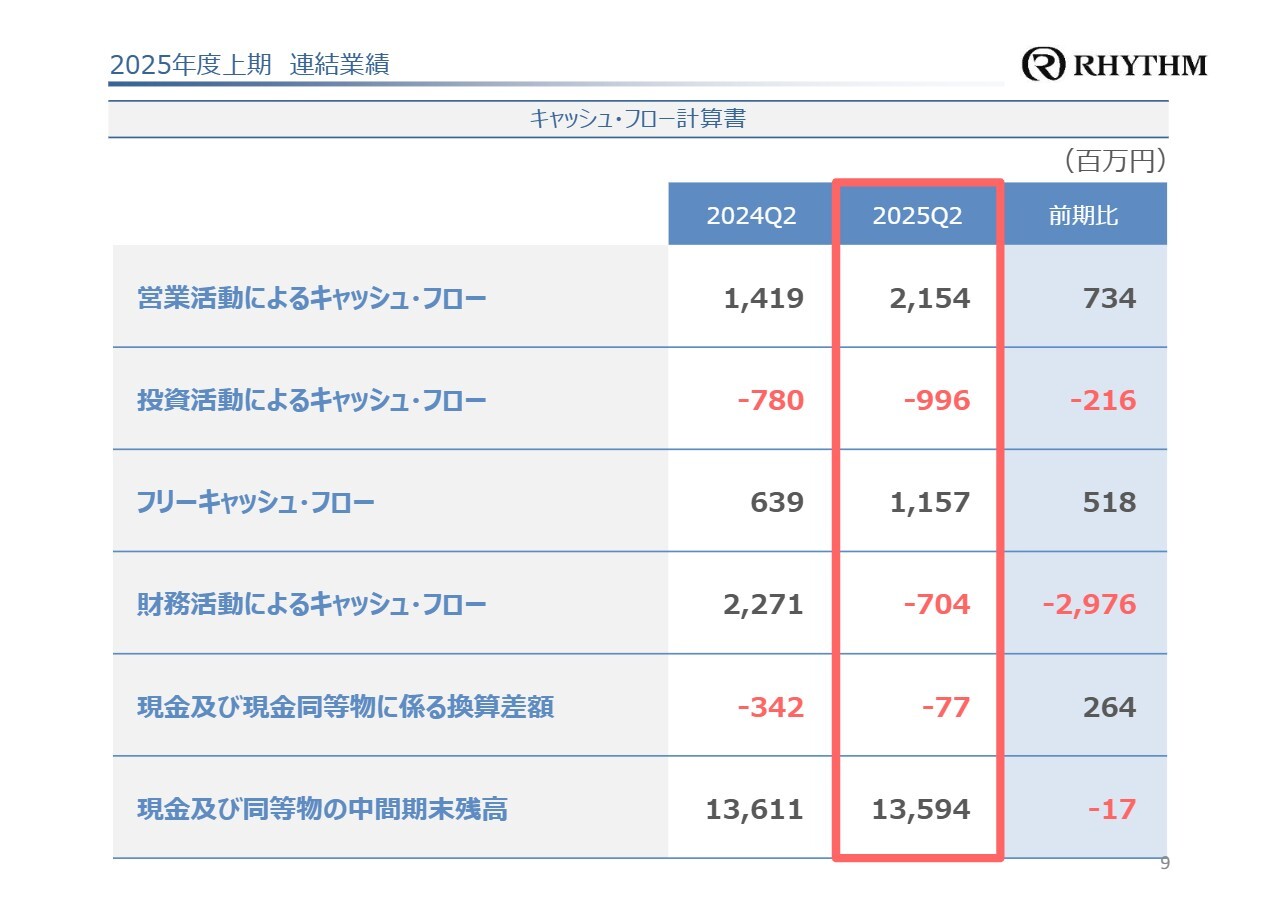
Task: Click the 現金及び同等物の中間期末残高 row label
Action: tap(322, 809)
